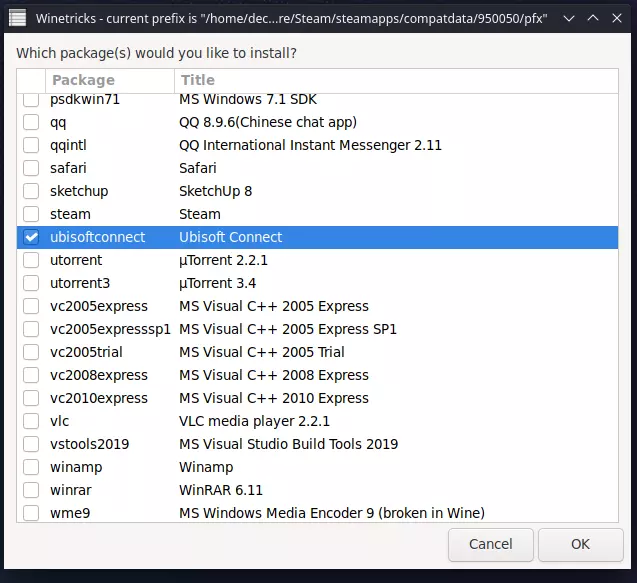Viewport: 637px width, 583px height.
Task: Select the utorrent3 checkbox
Action: coord(32,283)
